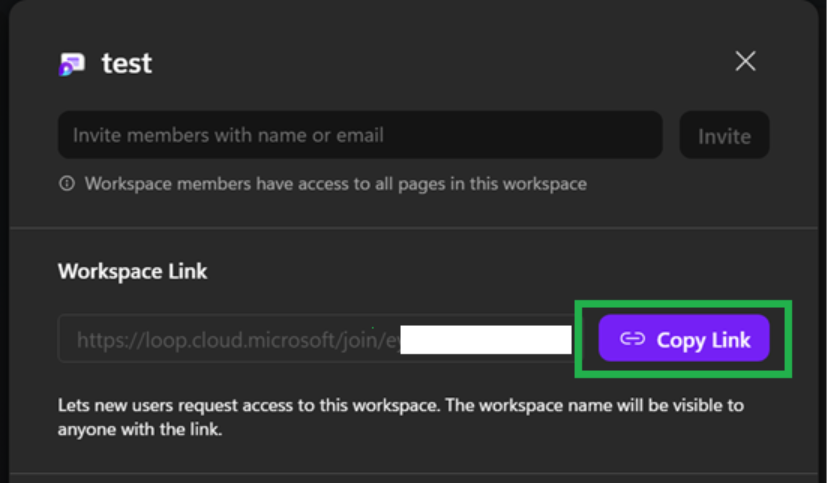Image resolution: width=831 pixels, height=483 pixels.
Task: Click the white redacted part of the link
Action: 486,339
